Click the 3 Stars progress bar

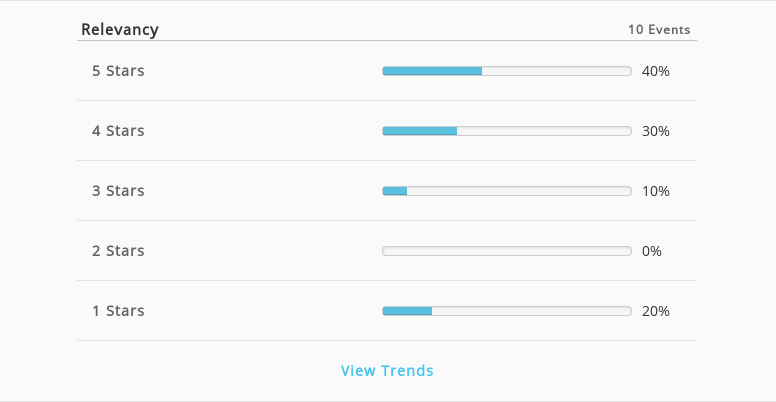coord(507,191)
